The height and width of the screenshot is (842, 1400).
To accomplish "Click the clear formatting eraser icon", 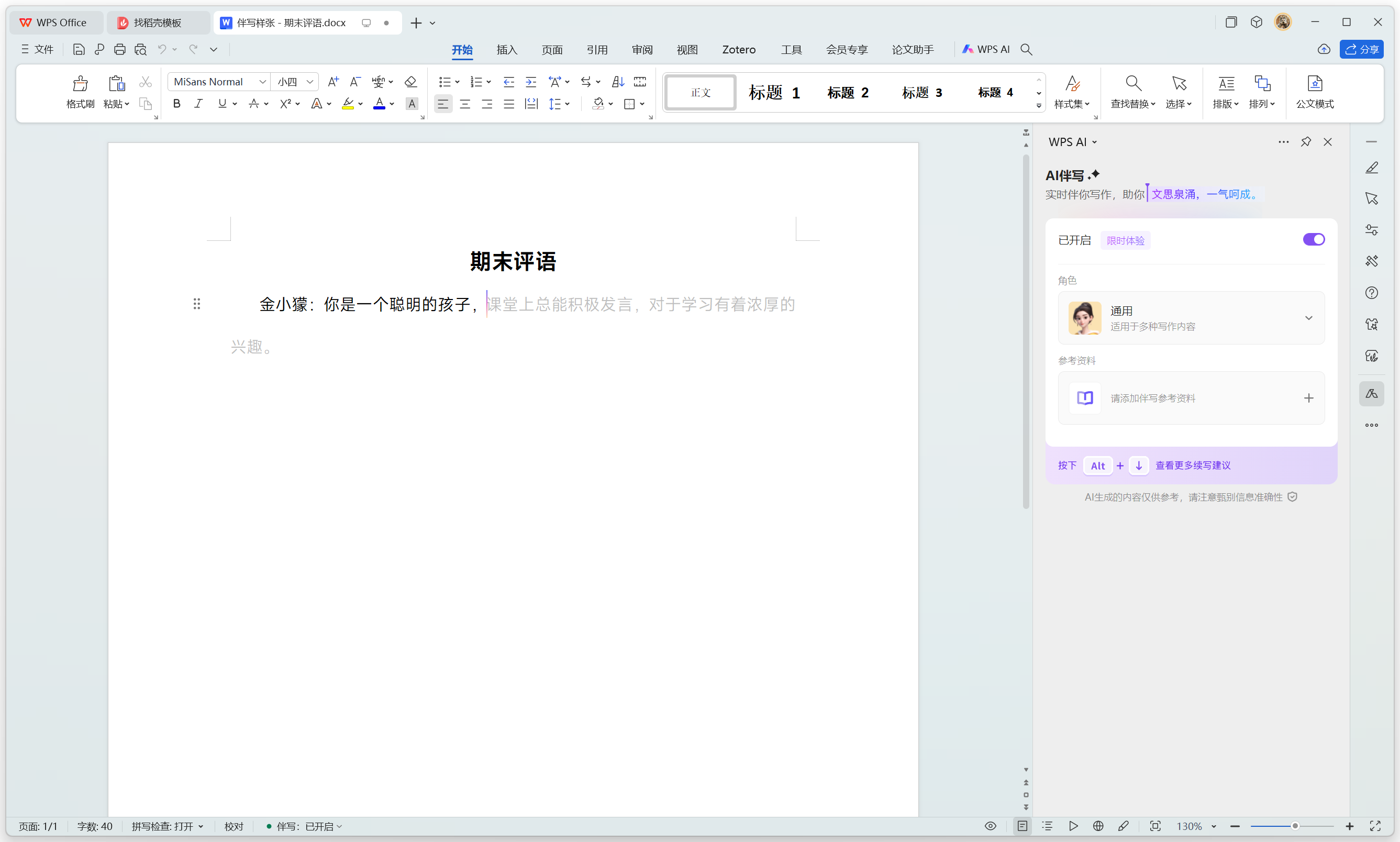I will [x=410, y=82].
